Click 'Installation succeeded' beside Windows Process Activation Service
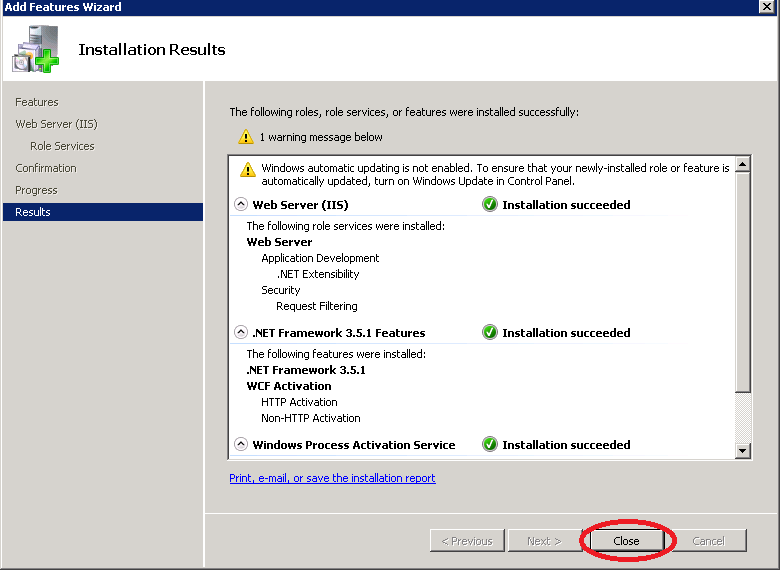 point(566,445)
